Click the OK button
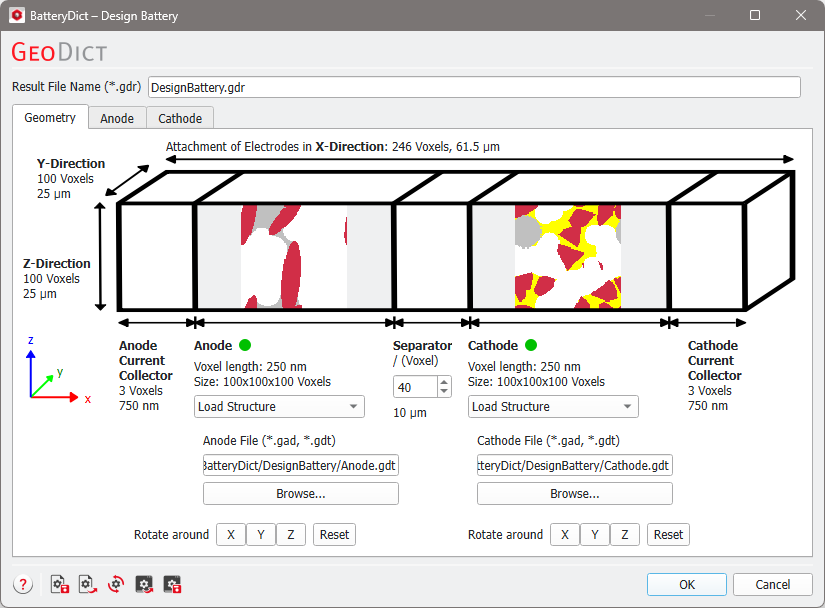 (x=687, y=584)
